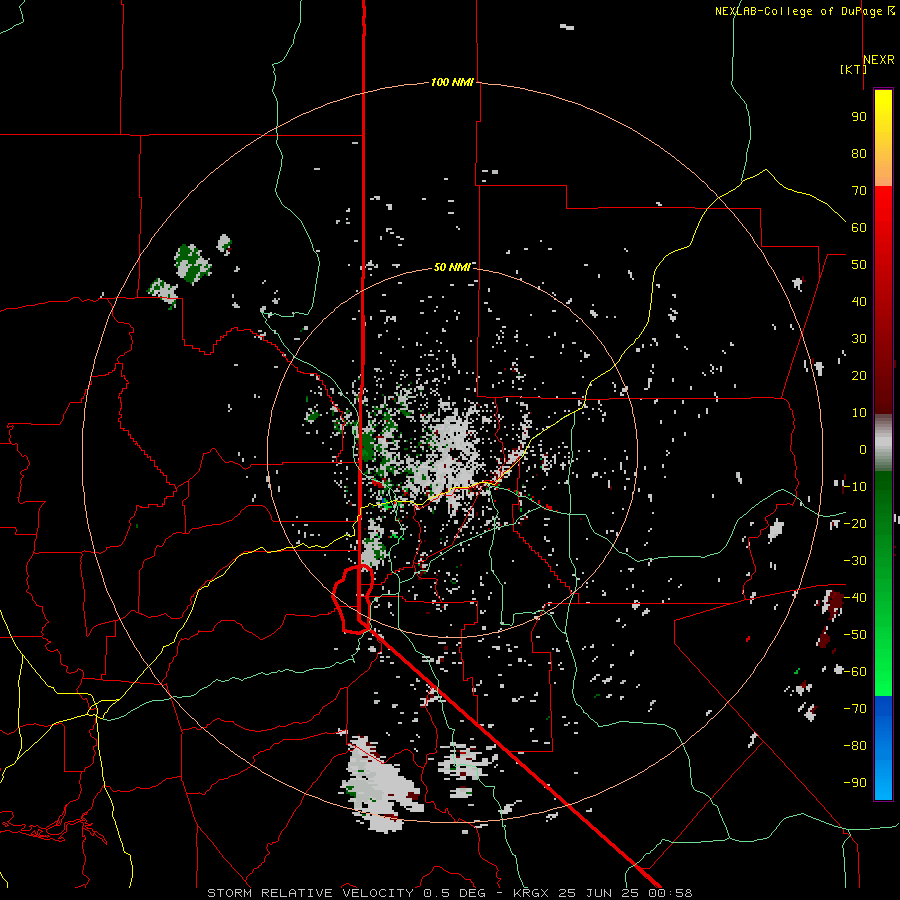Click the bright green segment of color bar
The image size is (900, 900).
click(883, 649)
